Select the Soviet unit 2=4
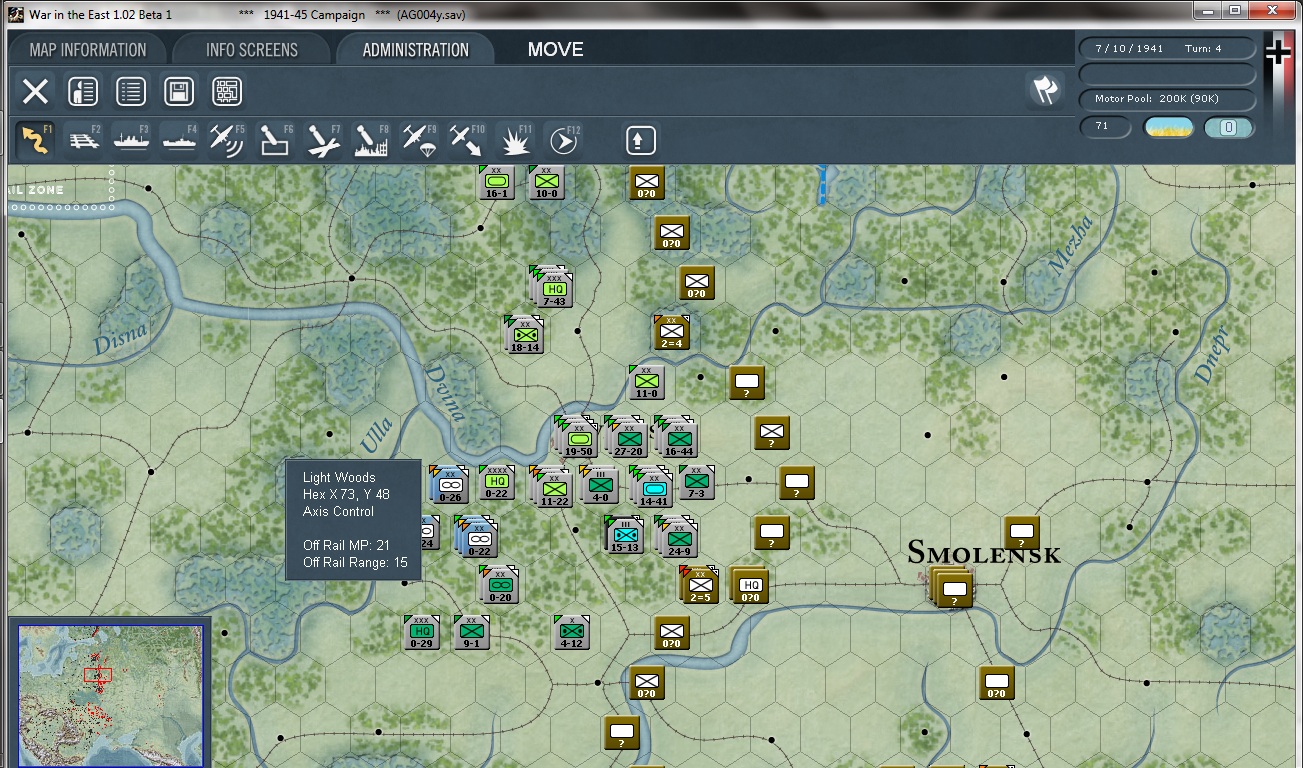The image size is (1303, 768). (672, 333)
